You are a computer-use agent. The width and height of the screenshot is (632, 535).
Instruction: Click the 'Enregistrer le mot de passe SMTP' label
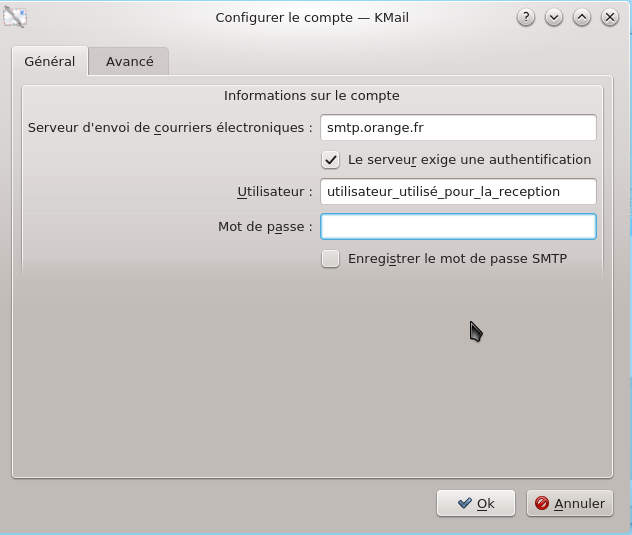click(457, 258)
